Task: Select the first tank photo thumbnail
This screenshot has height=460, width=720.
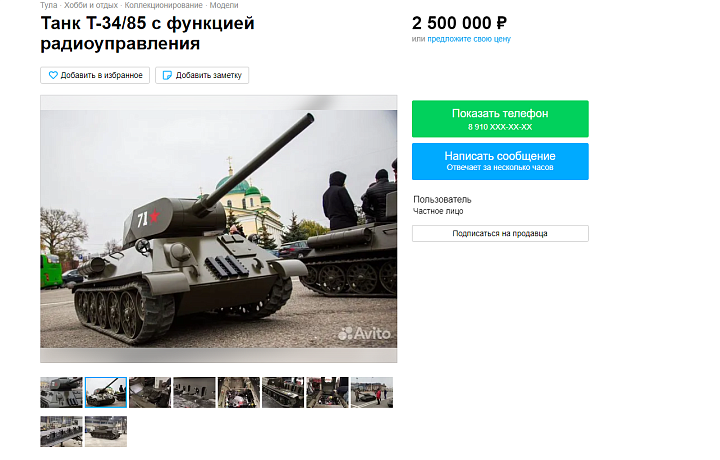Action: [x=62, y=393]
